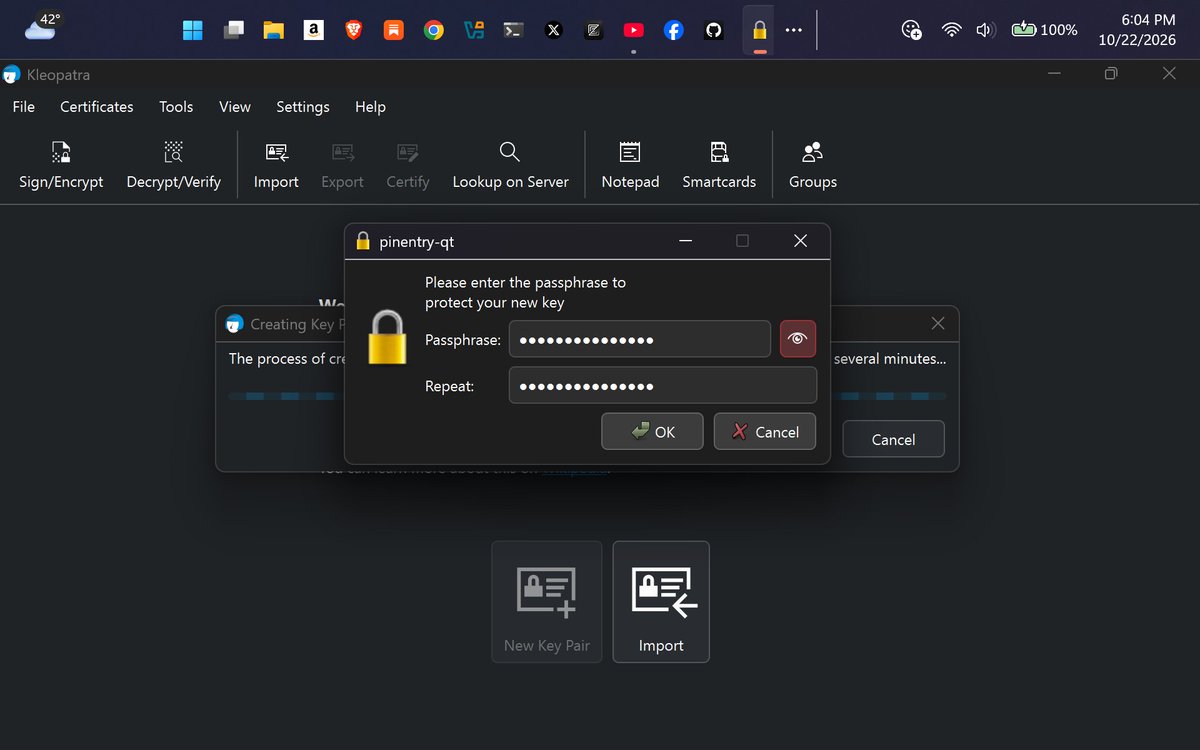
Task: Open the Windows Start menu
Action: tap(193, 30)
